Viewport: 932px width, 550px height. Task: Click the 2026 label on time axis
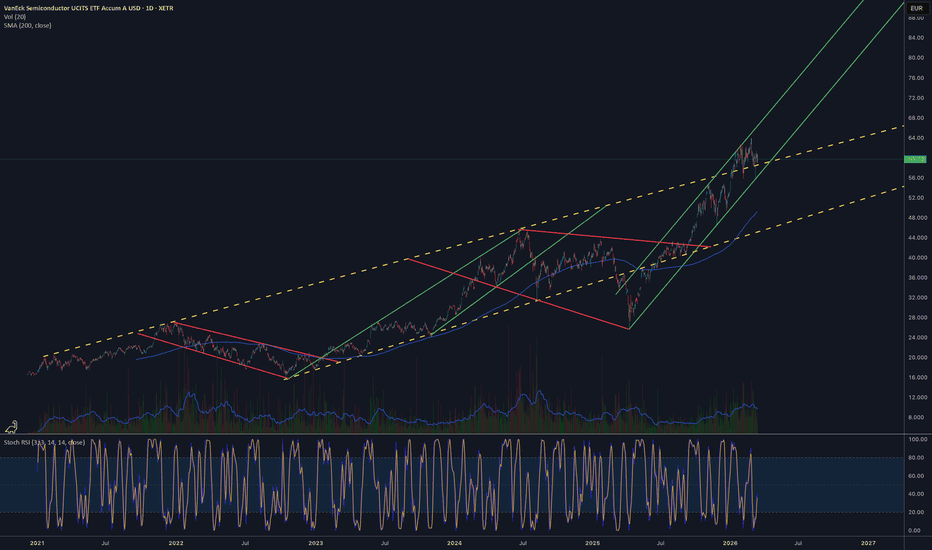[731, 543]
